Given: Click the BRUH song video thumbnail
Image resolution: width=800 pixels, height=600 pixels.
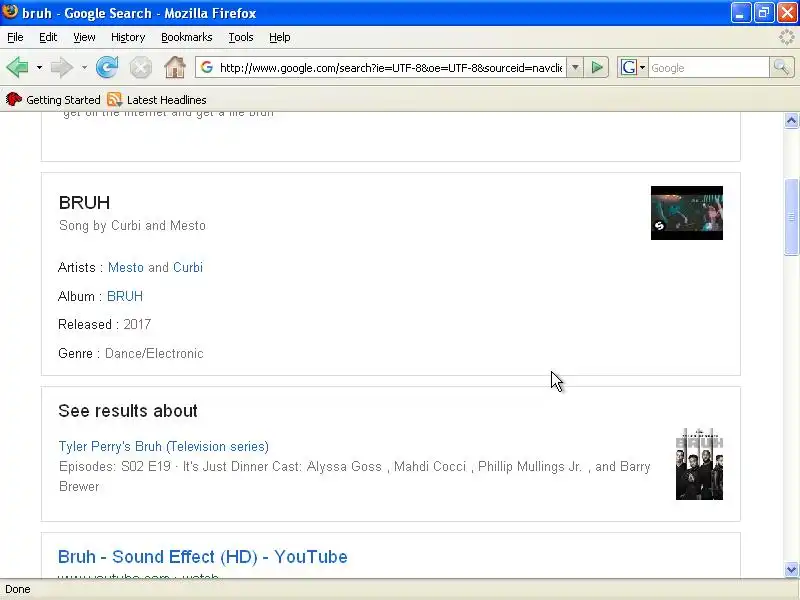Looking at the screenshot, I should pos(687,213).
